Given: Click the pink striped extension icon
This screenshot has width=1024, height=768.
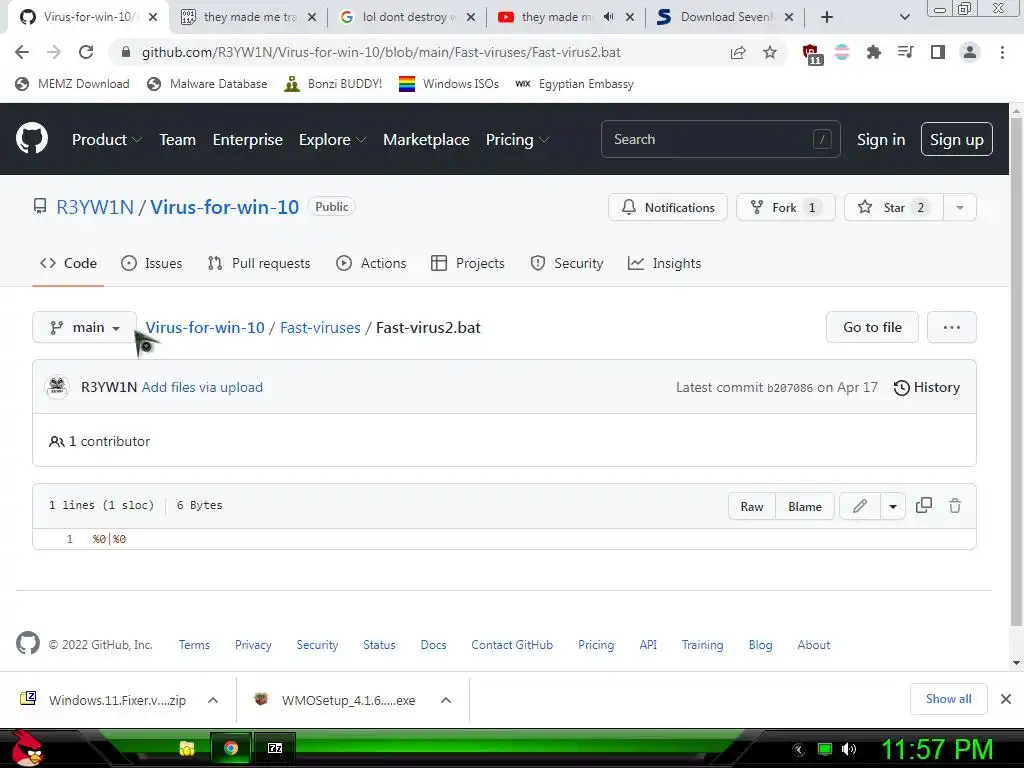Looking at the screenshot, I should pyautogui.click(x=842, y=52).
